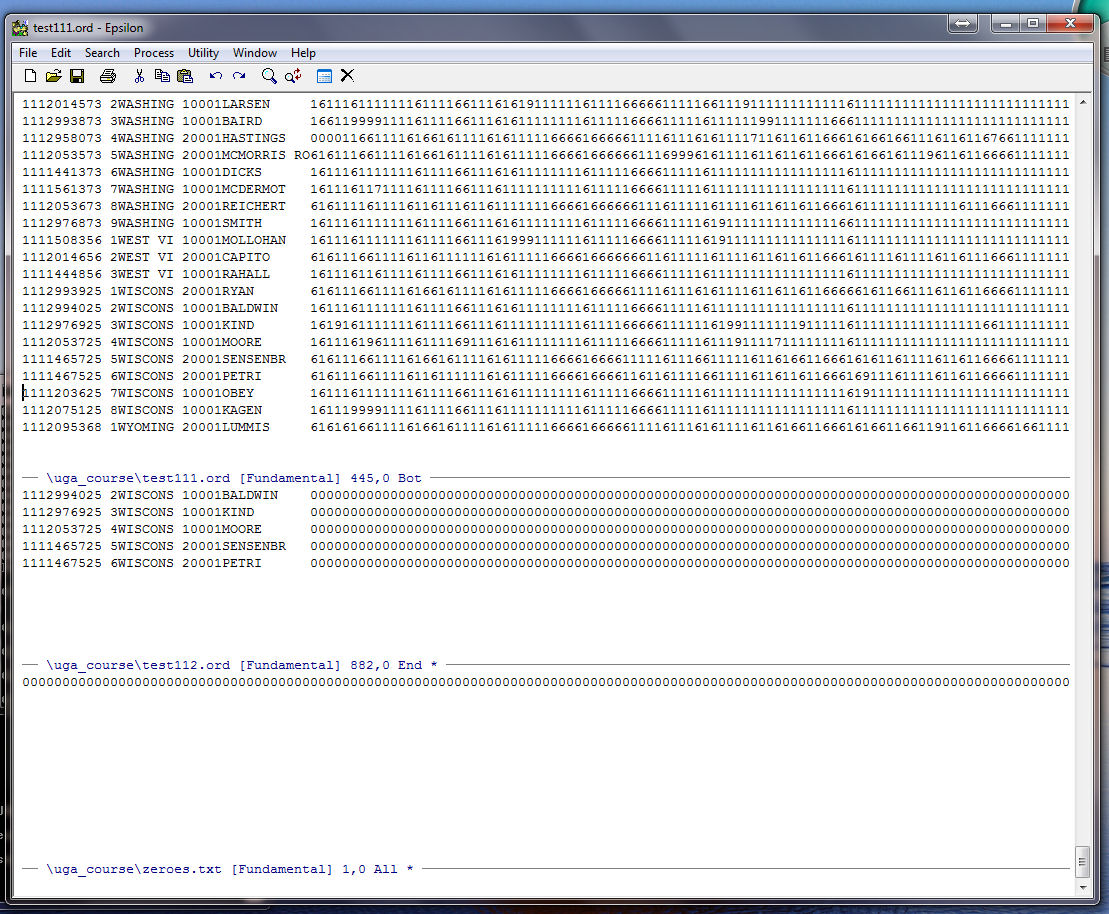Click the double-arrow button in the title bar
The image size is (1109, 914).
(x=961, y=23)
